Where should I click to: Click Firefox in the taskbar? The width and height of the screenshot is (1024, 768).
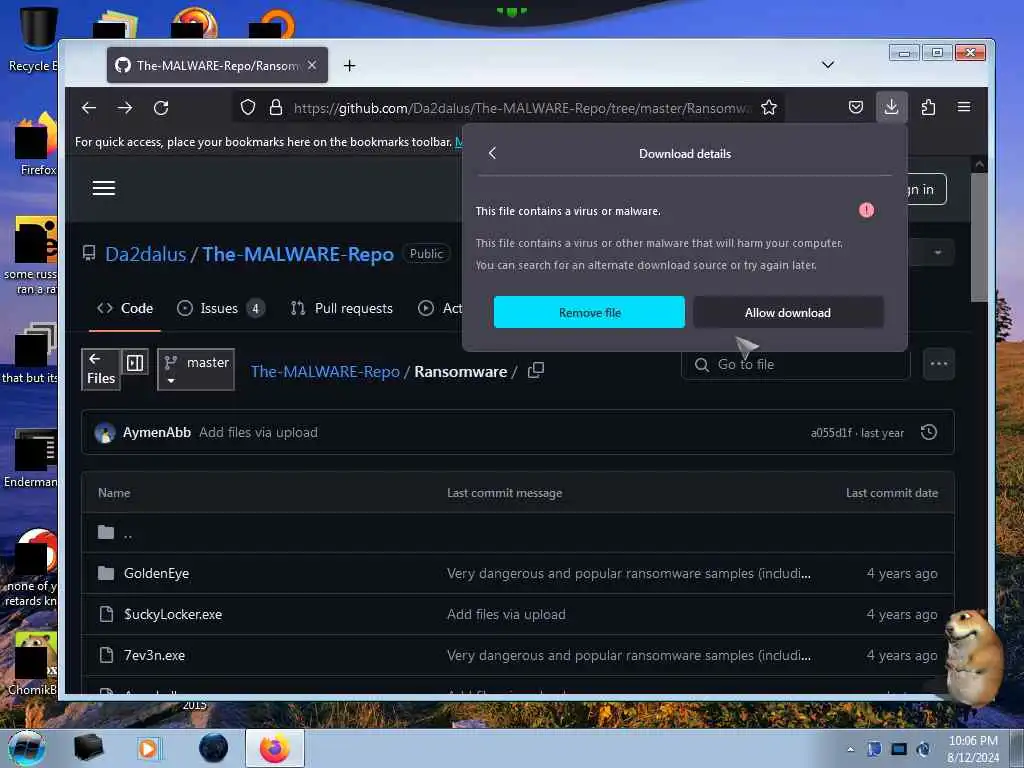[x=275, y=748]
